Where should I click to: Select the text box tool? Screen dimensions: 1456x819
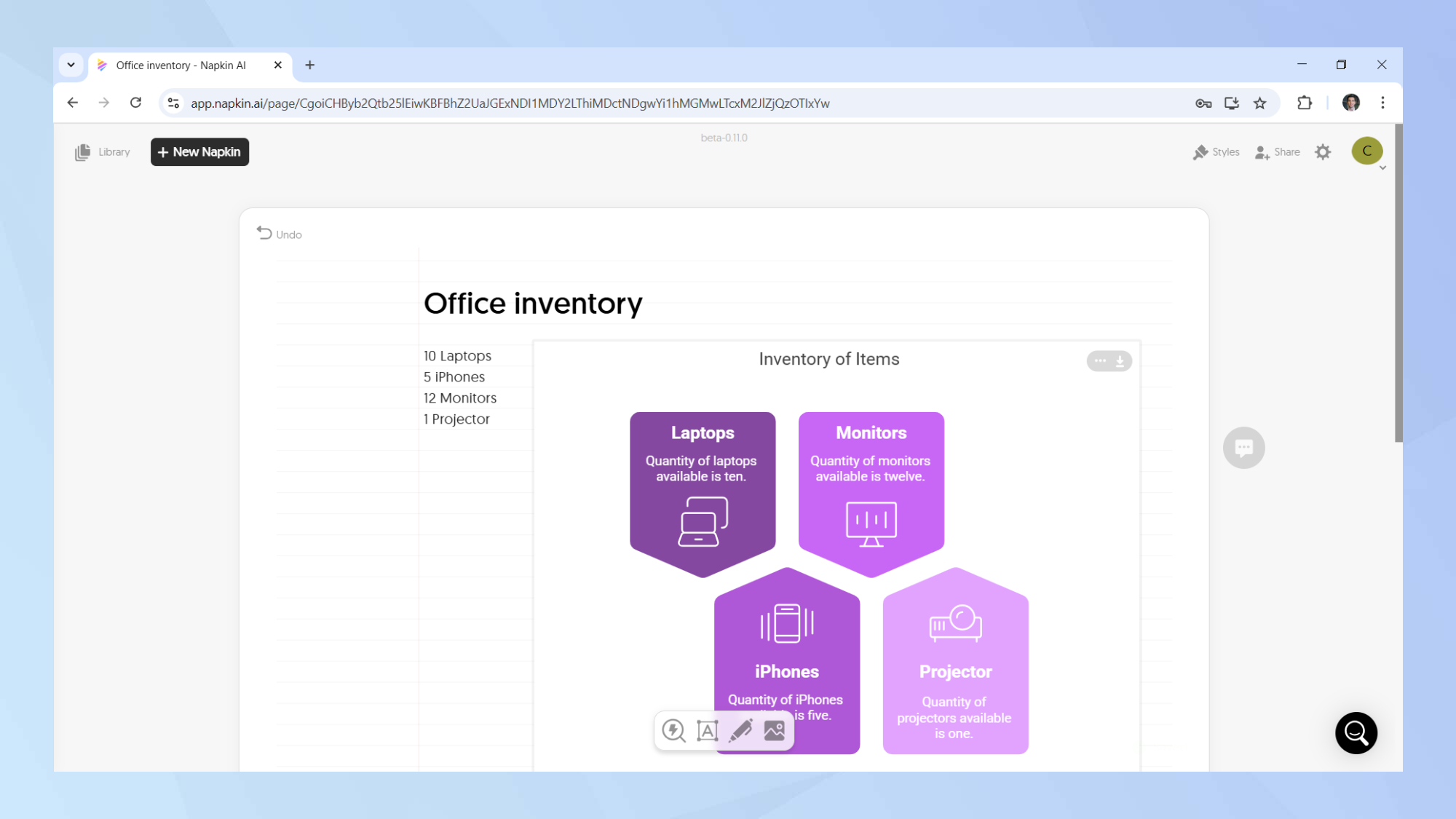[707, 730]
